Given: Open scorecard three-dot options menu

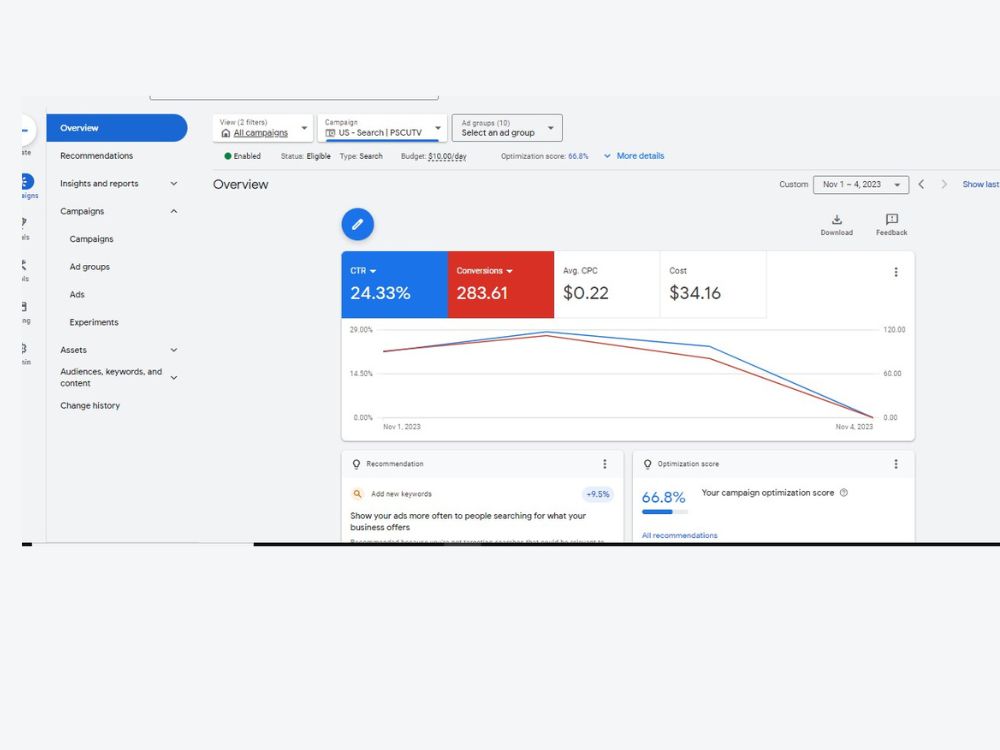Looking at the screenshot, I should coord(895,272).
